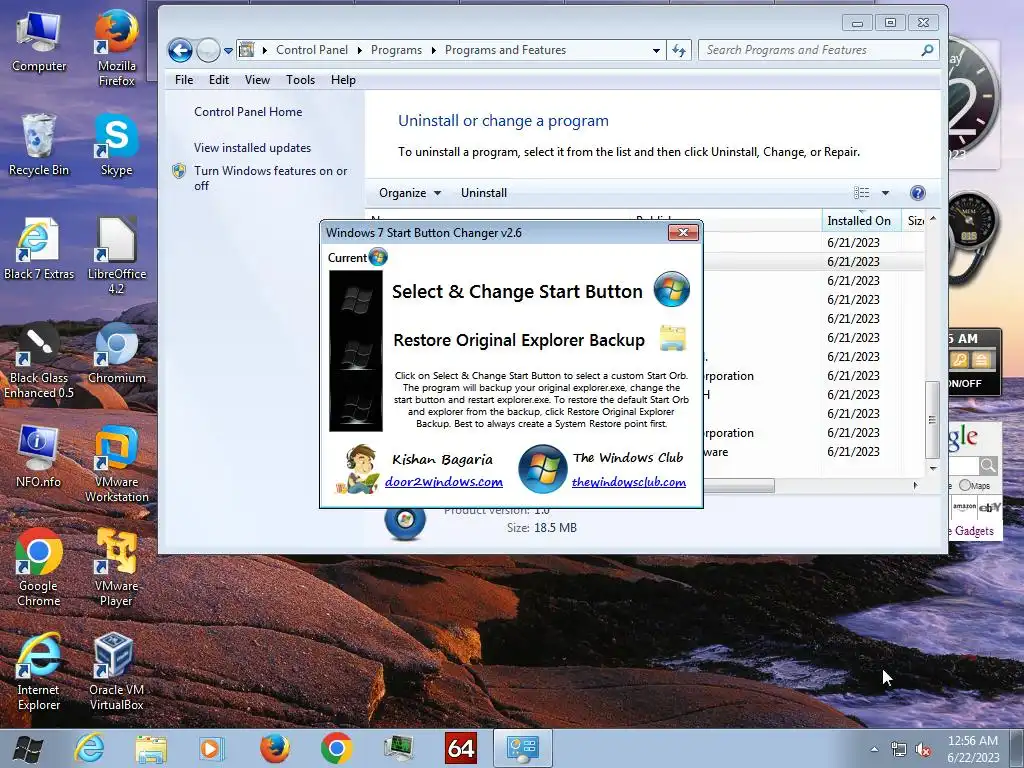Screen dimensions: 1024x768
Task: Open the Recycle Bin
Action: (39, 144)
